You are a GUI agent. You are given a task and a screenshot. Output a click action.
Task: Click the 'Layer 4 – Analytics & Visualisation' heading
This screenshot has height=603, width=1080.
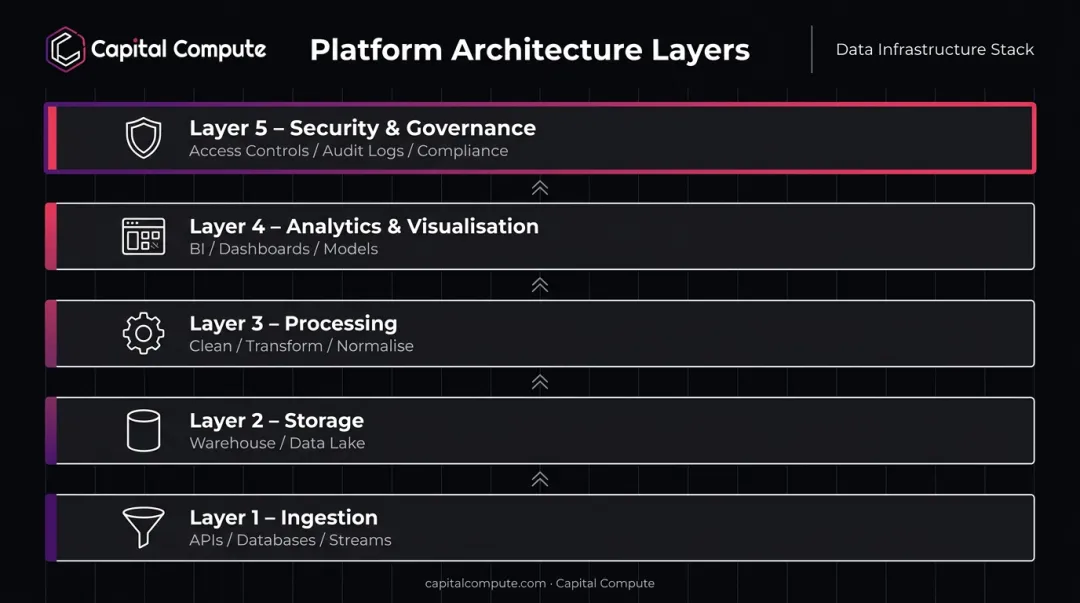click(x=364, y=226)
